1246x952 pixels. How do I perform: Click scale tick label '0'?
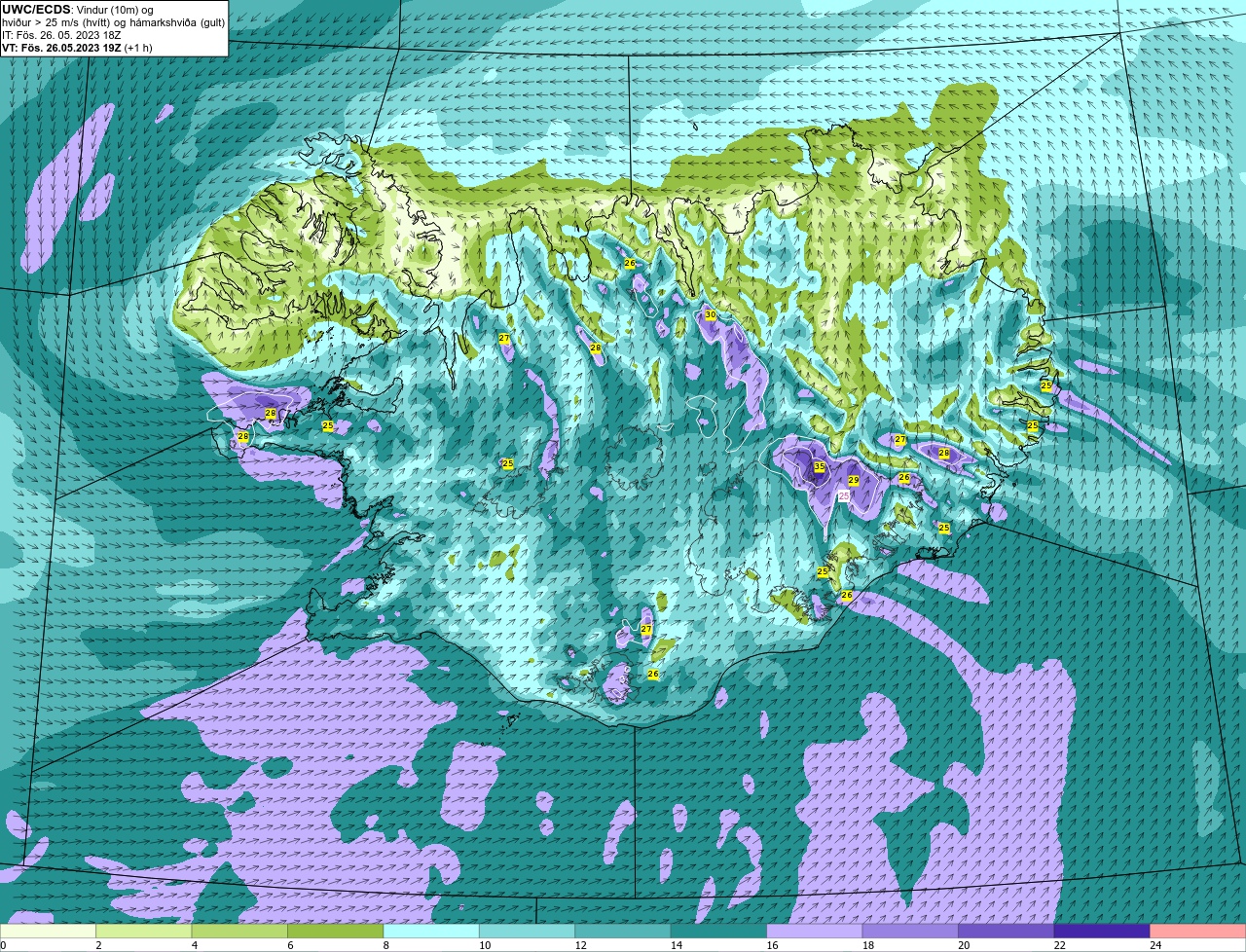click(x=3, y=945)
